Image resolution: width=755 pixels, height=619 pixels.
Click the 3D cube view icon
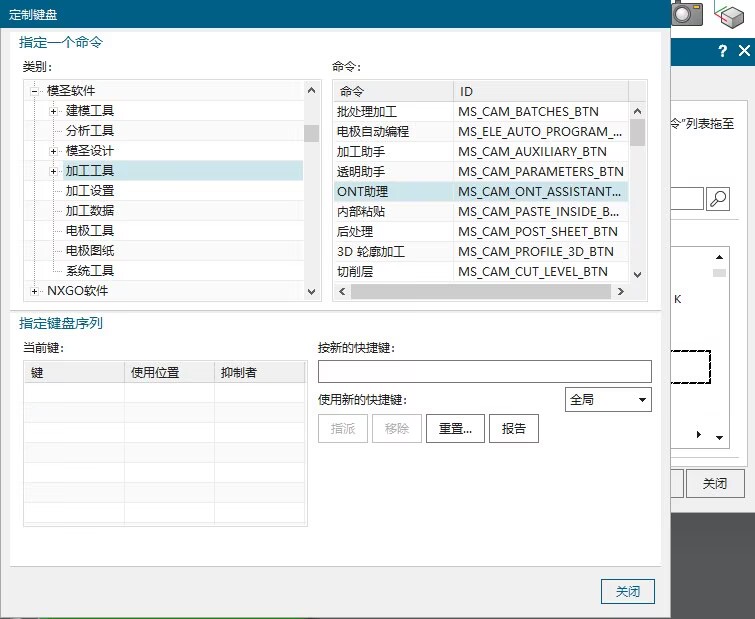pos(730,13)
